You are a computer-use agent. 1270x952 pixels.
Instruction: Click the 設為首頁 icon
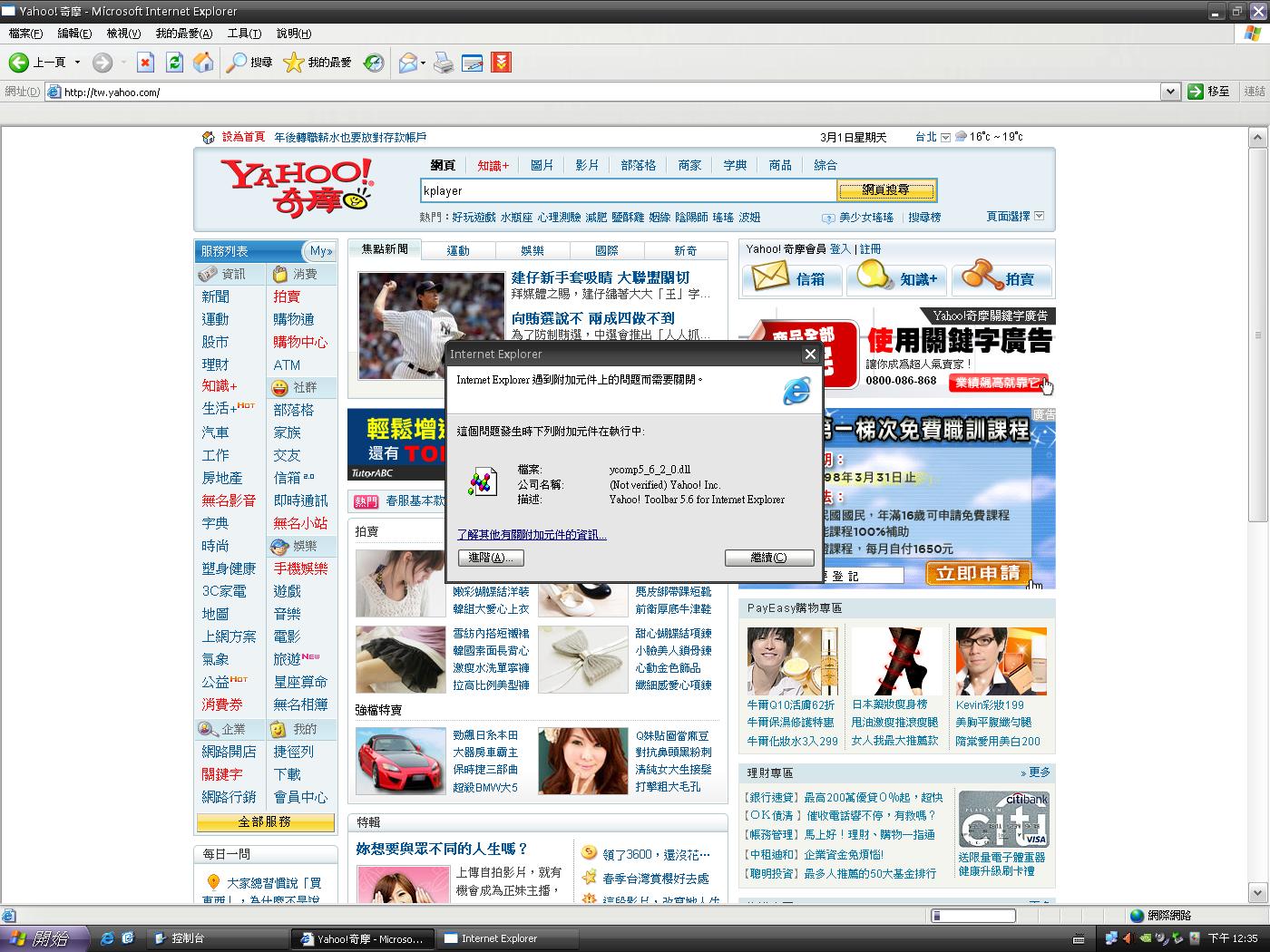210,137
